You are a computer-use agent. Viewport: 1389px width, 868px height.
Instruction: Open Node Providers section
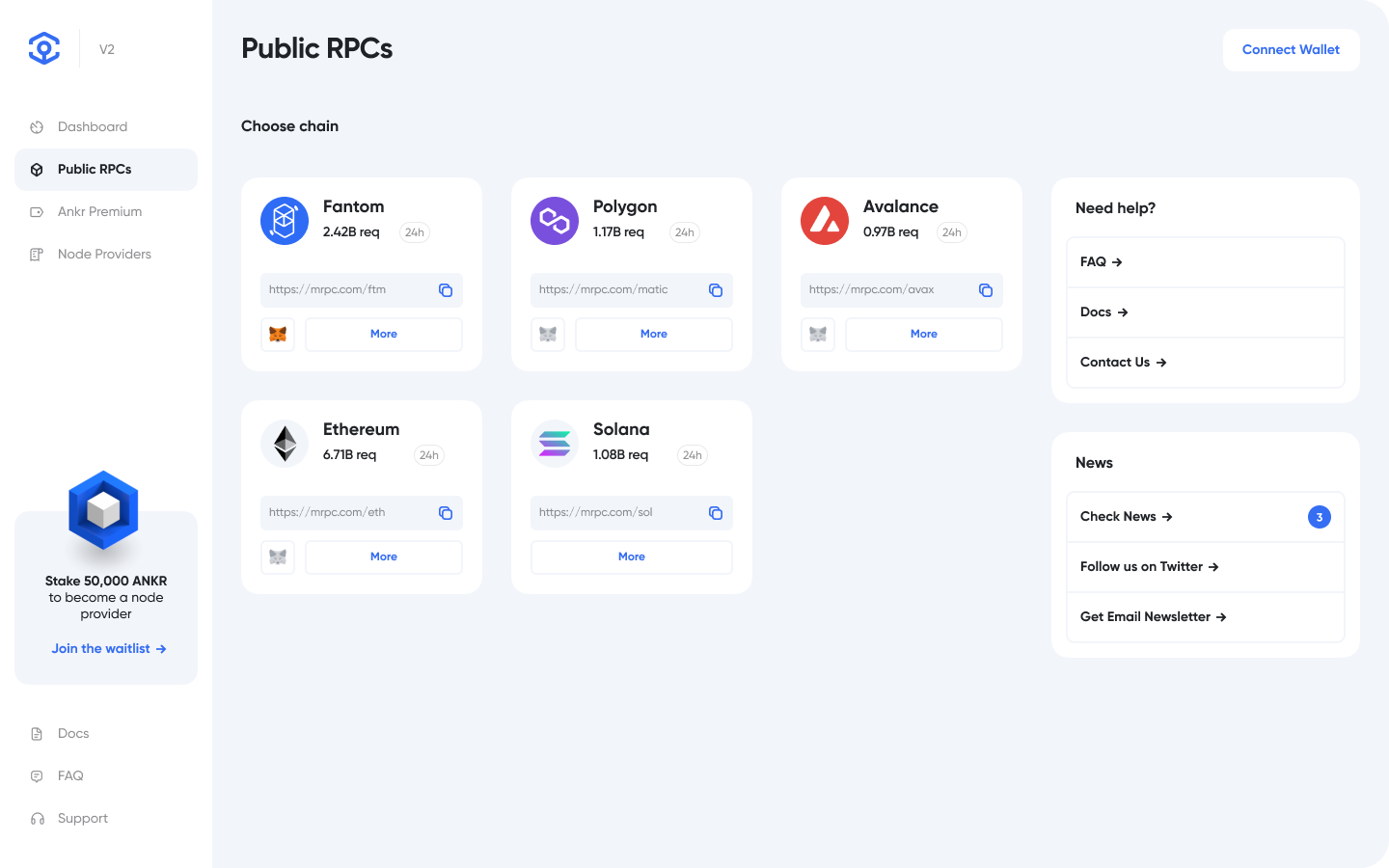pos(106,255)
